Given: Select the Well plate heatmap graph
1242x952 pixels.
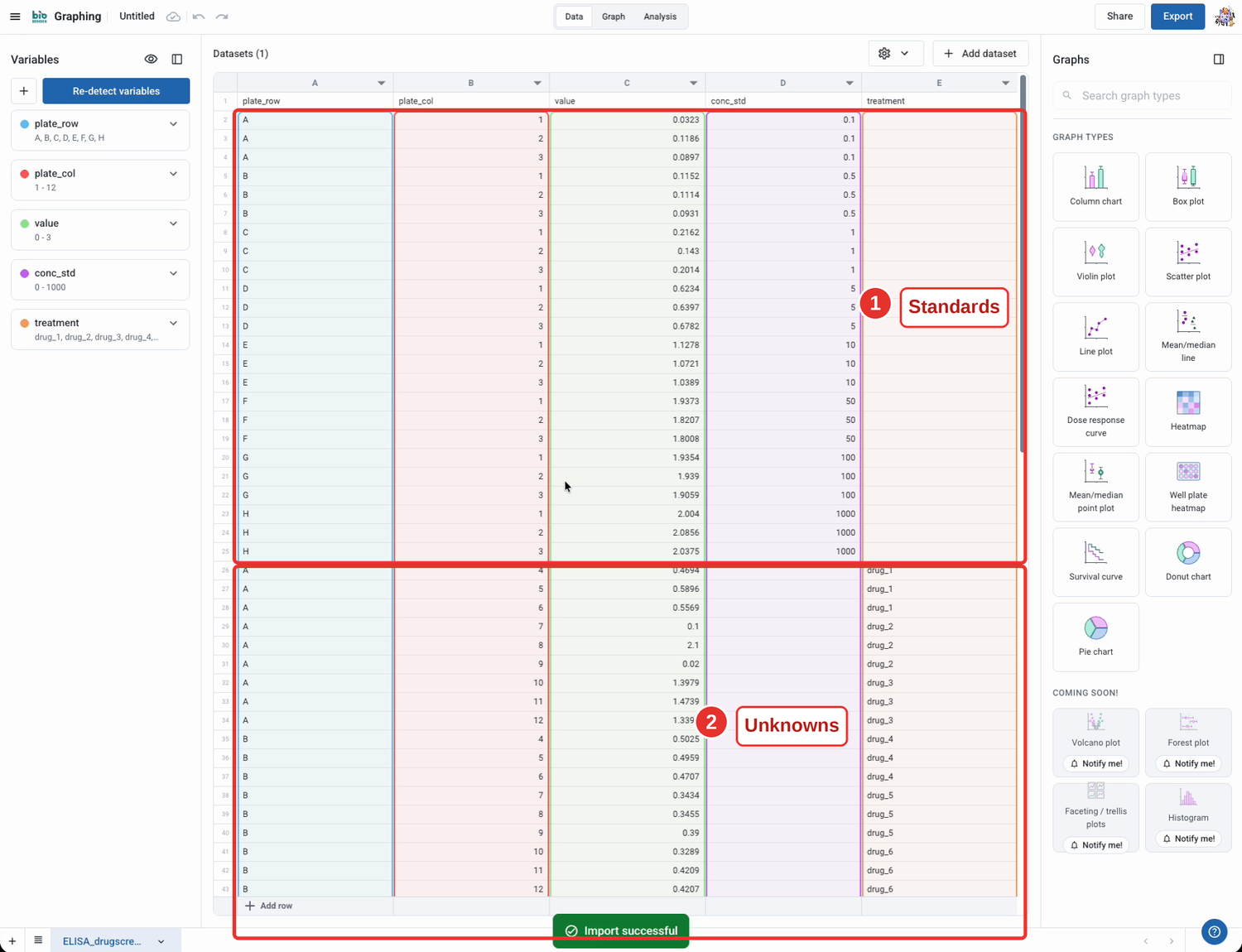Looking at the screenshot, I should (1188, 488).
